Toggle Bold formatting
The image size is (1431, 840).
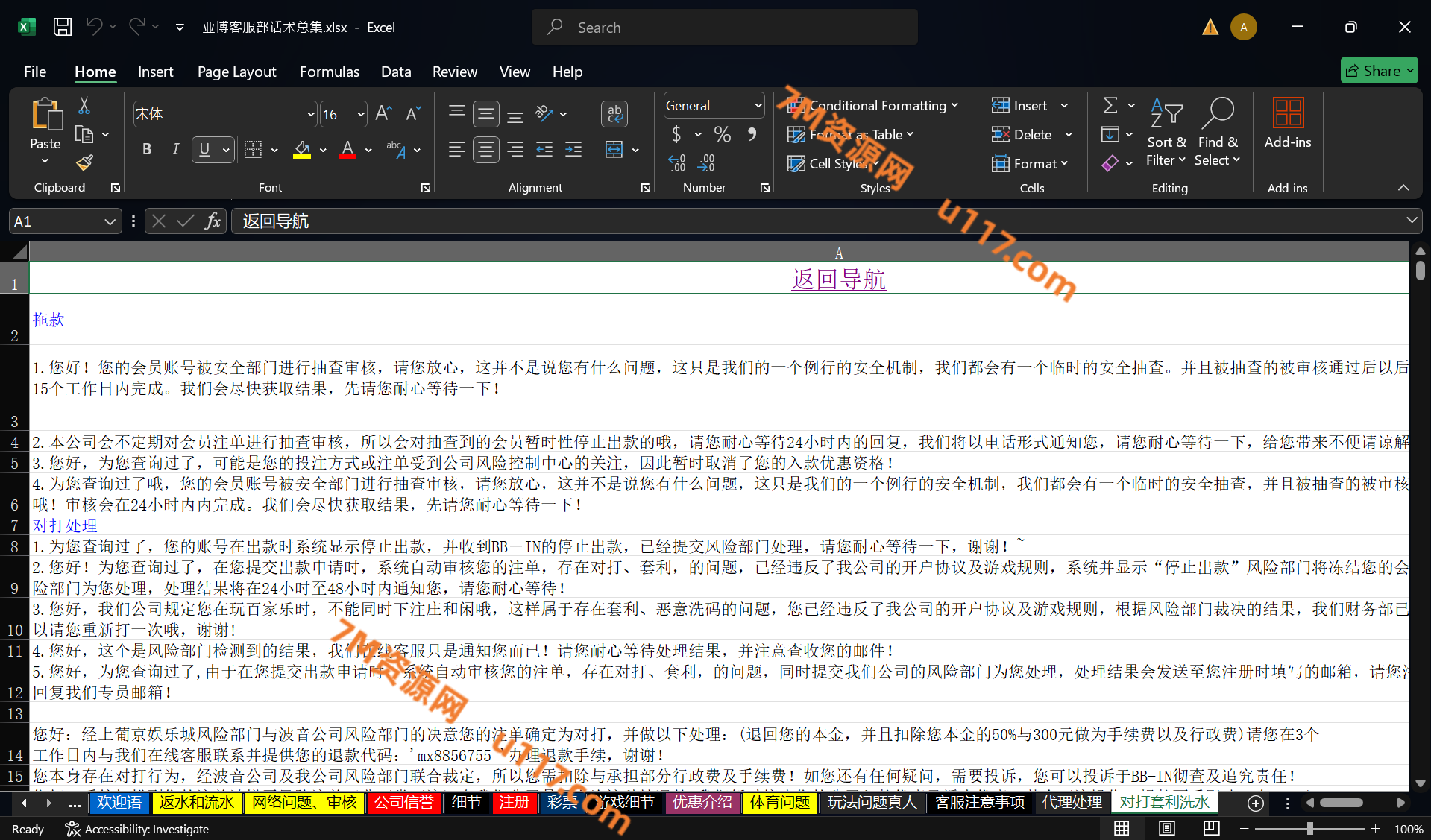147,150
